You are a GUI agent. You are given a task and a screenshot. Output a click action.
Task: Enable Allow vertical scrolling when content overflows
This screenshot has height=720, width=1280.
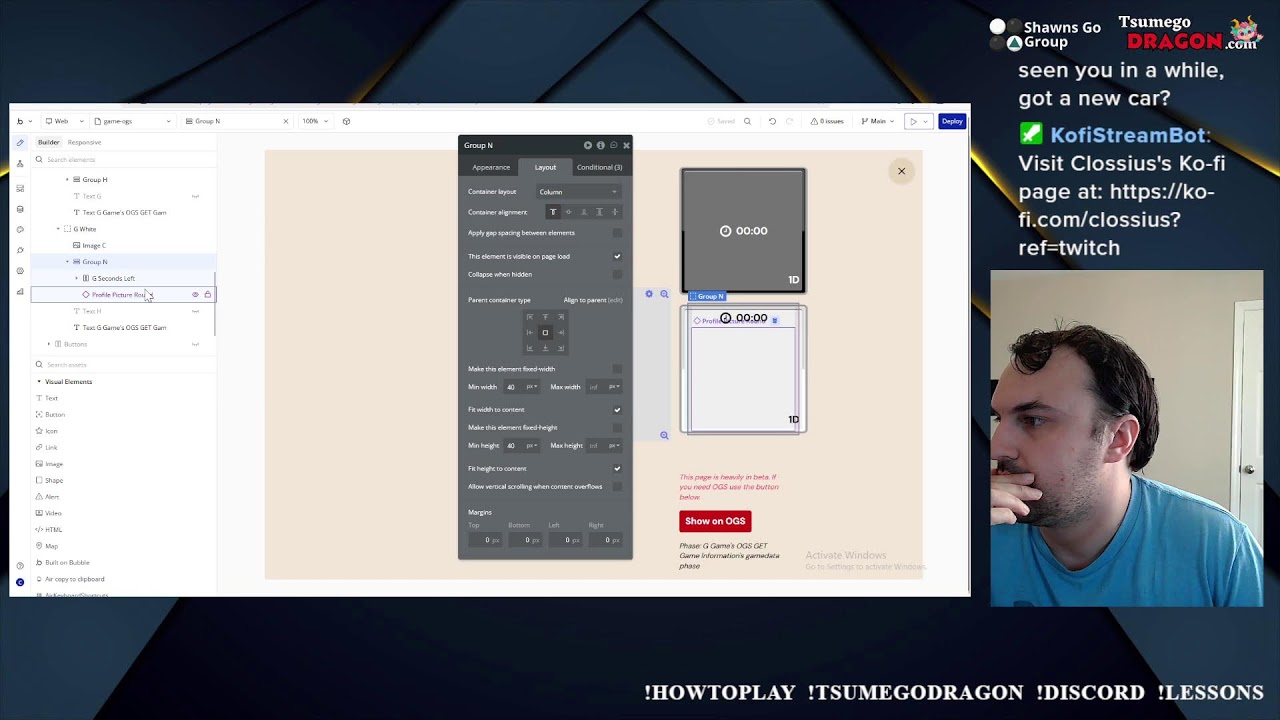pyautogui.click(x=617, y=487)
